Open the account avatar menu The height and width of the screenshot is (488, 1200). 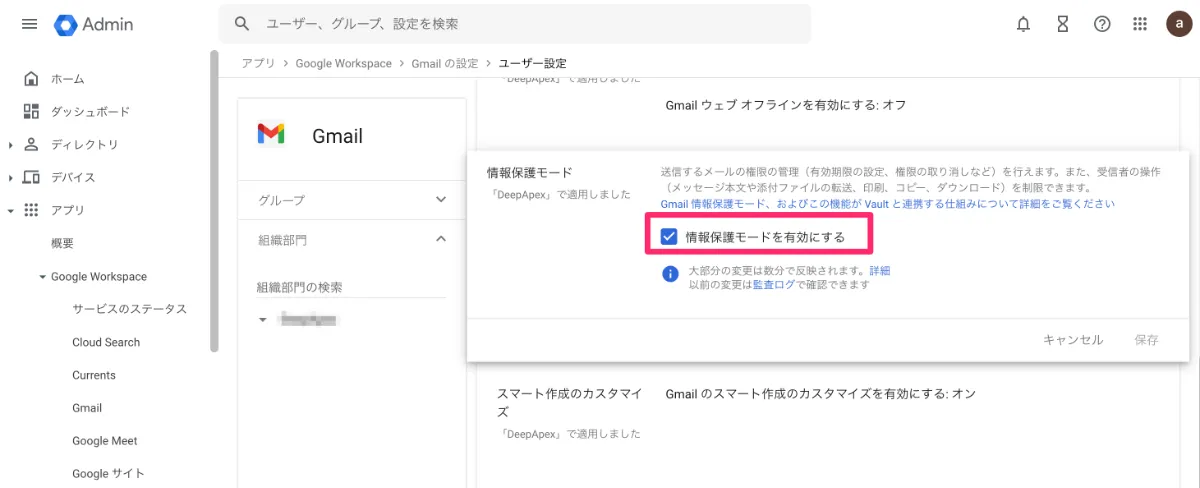1177,24
